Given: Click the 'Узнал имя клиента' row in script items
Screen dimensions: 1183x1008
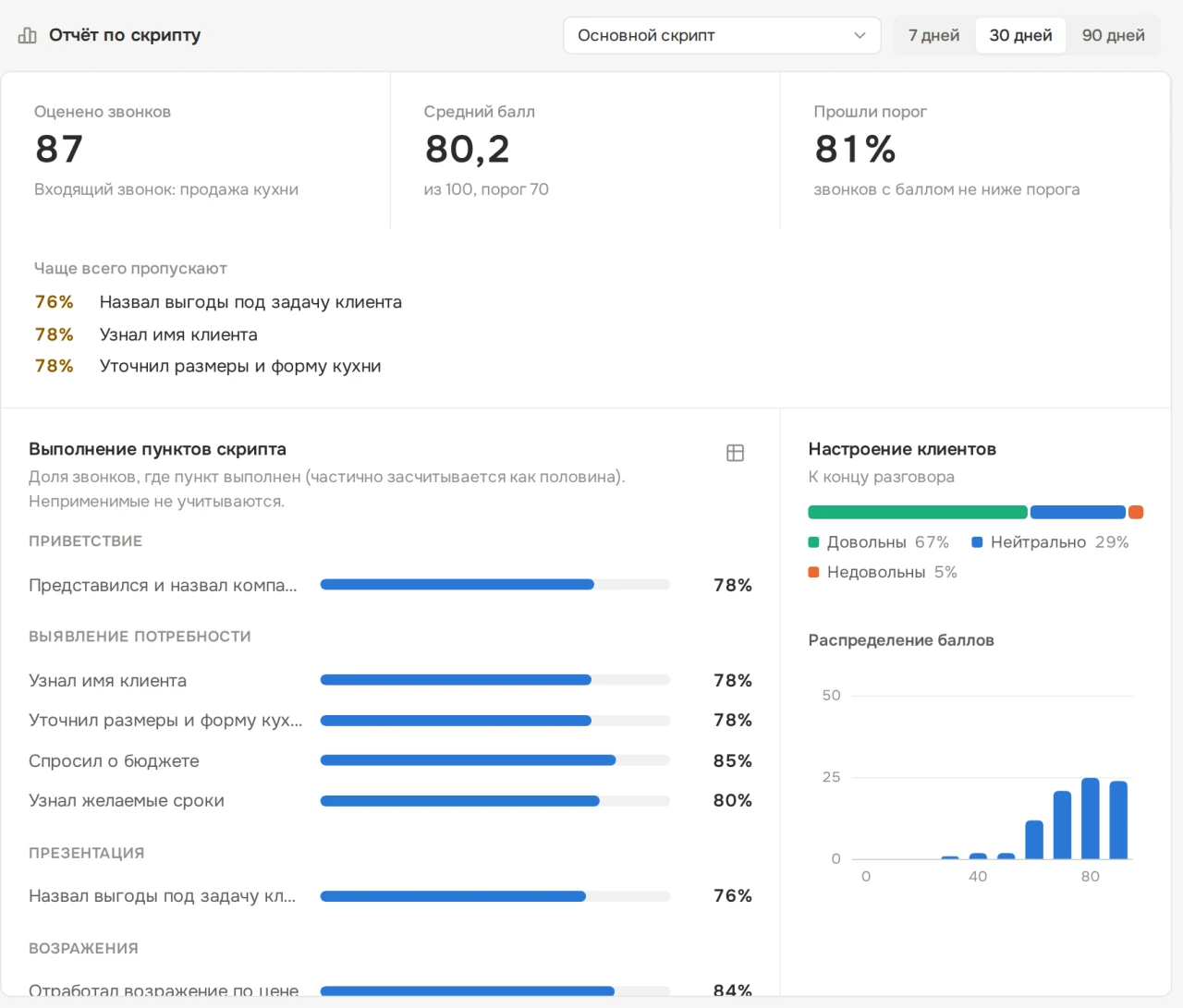Looking at the screenshot, I should click(390, 680).
